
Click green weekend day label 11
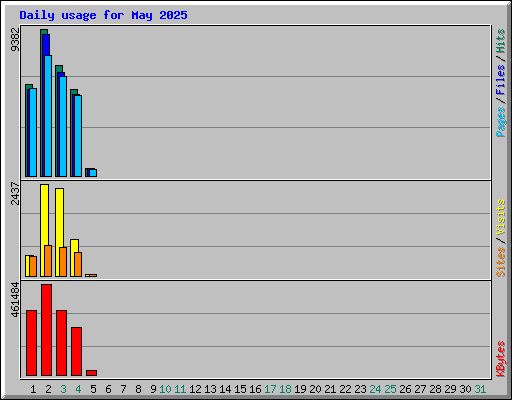(180, 389)
